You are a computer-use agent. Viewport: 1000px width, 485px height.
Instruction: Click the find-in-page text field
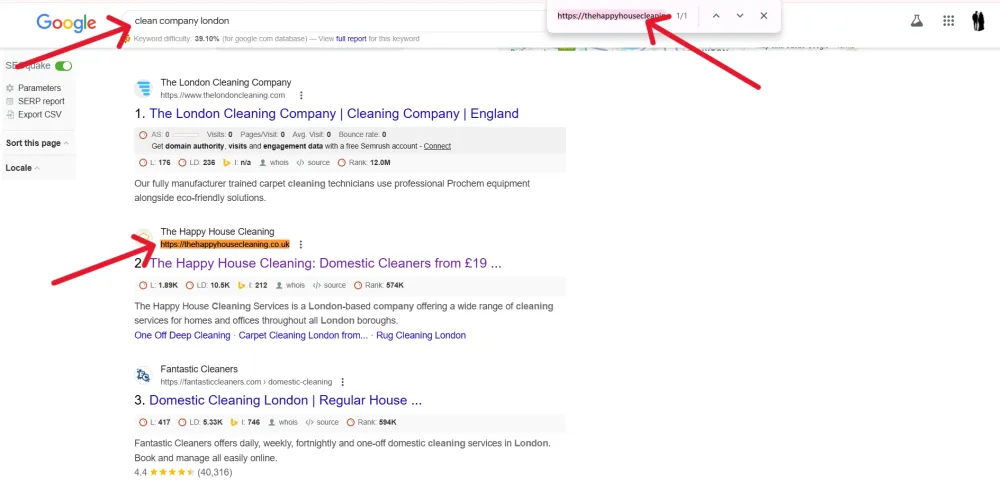pyautogui.click(x=611, y=16)
